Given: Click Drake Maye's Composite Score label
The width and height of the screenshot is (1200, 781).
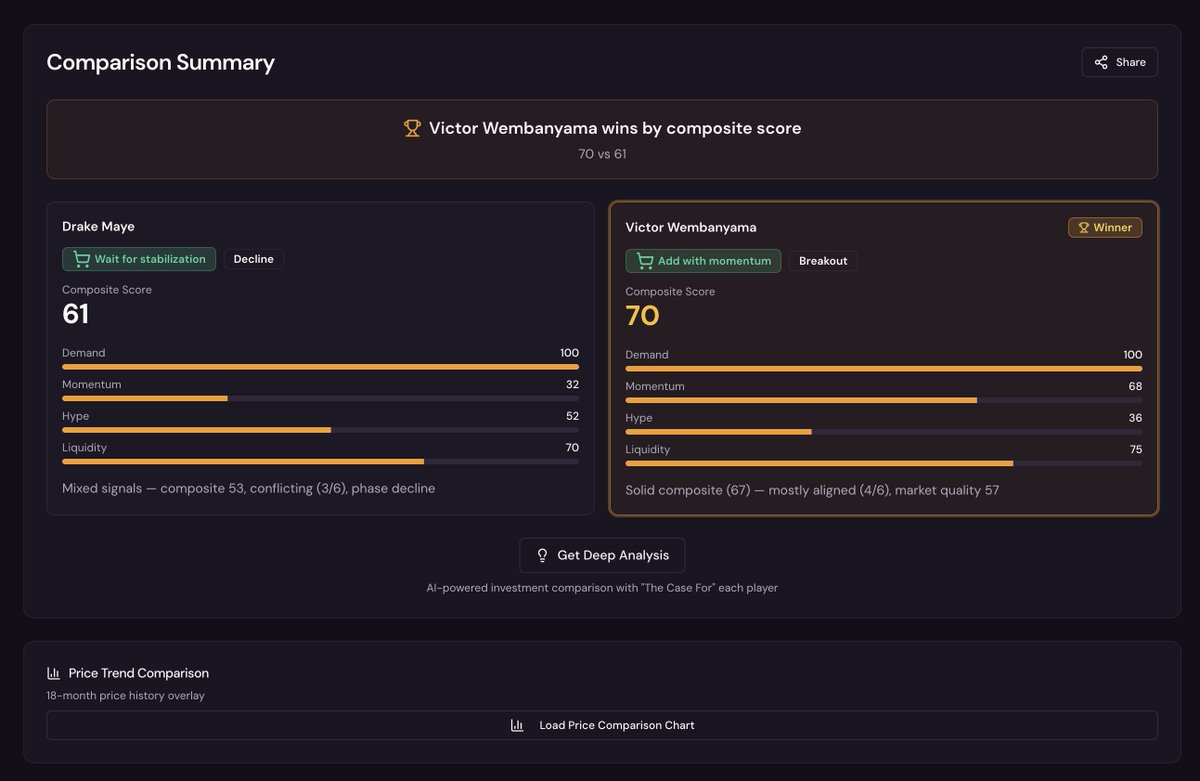Looking at the screenshot, I should [x=107, y=290].
